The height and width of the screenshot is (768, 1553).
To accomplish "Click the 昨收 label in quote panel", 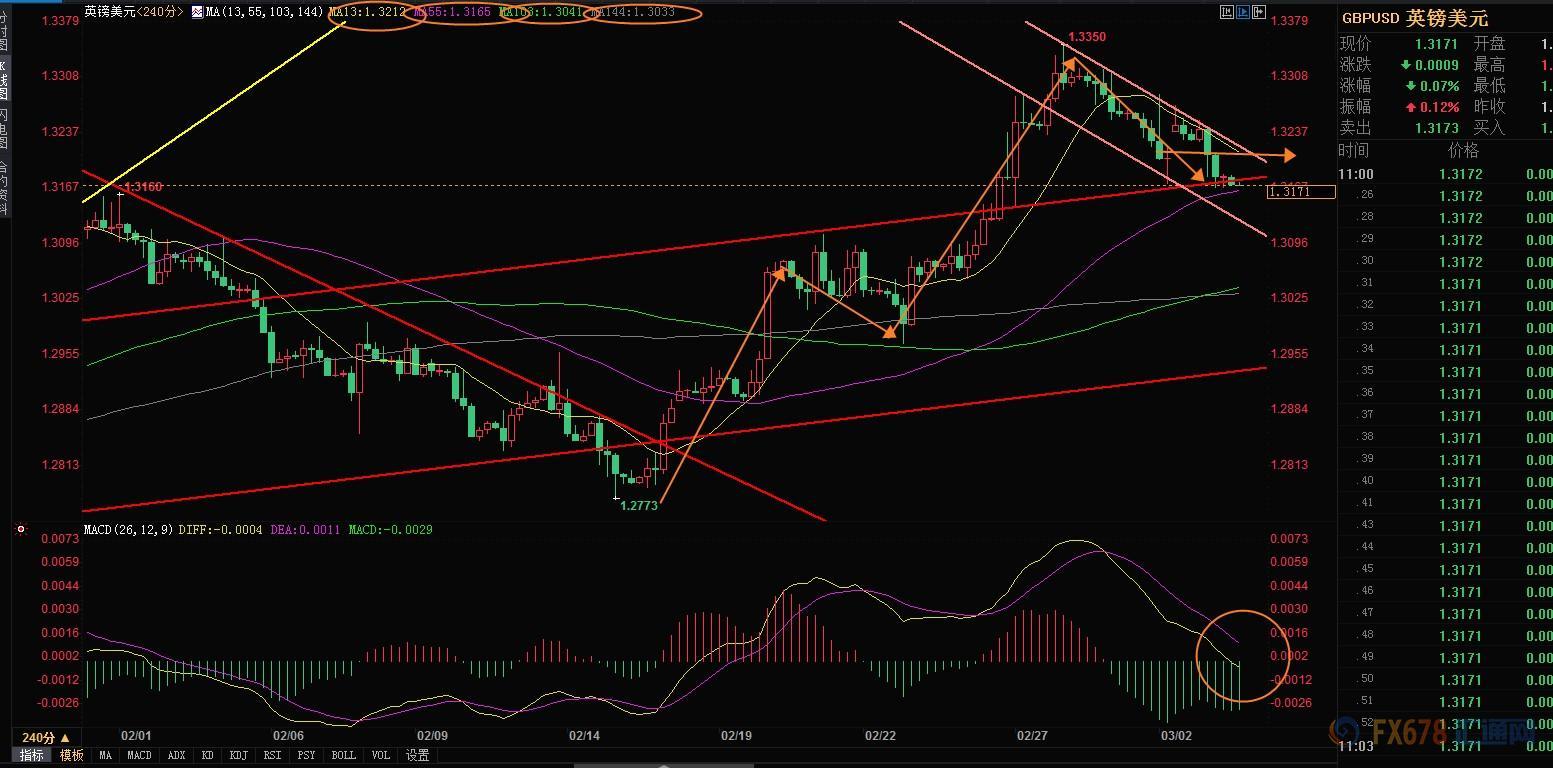I will [1489, 107].
